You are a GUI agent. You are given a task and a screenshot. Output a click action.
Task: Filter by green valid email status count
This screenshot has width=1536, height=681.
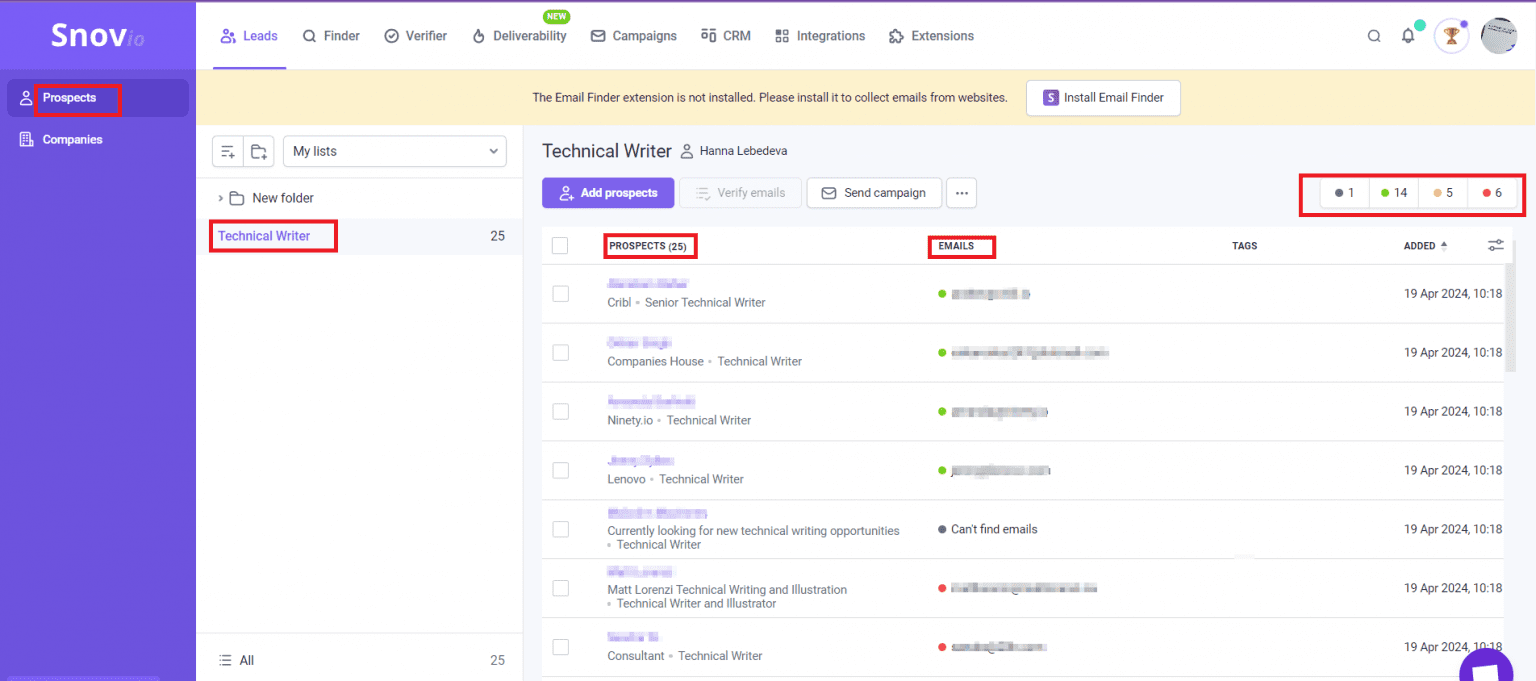pyautogui.click(x=1394, y=193)
